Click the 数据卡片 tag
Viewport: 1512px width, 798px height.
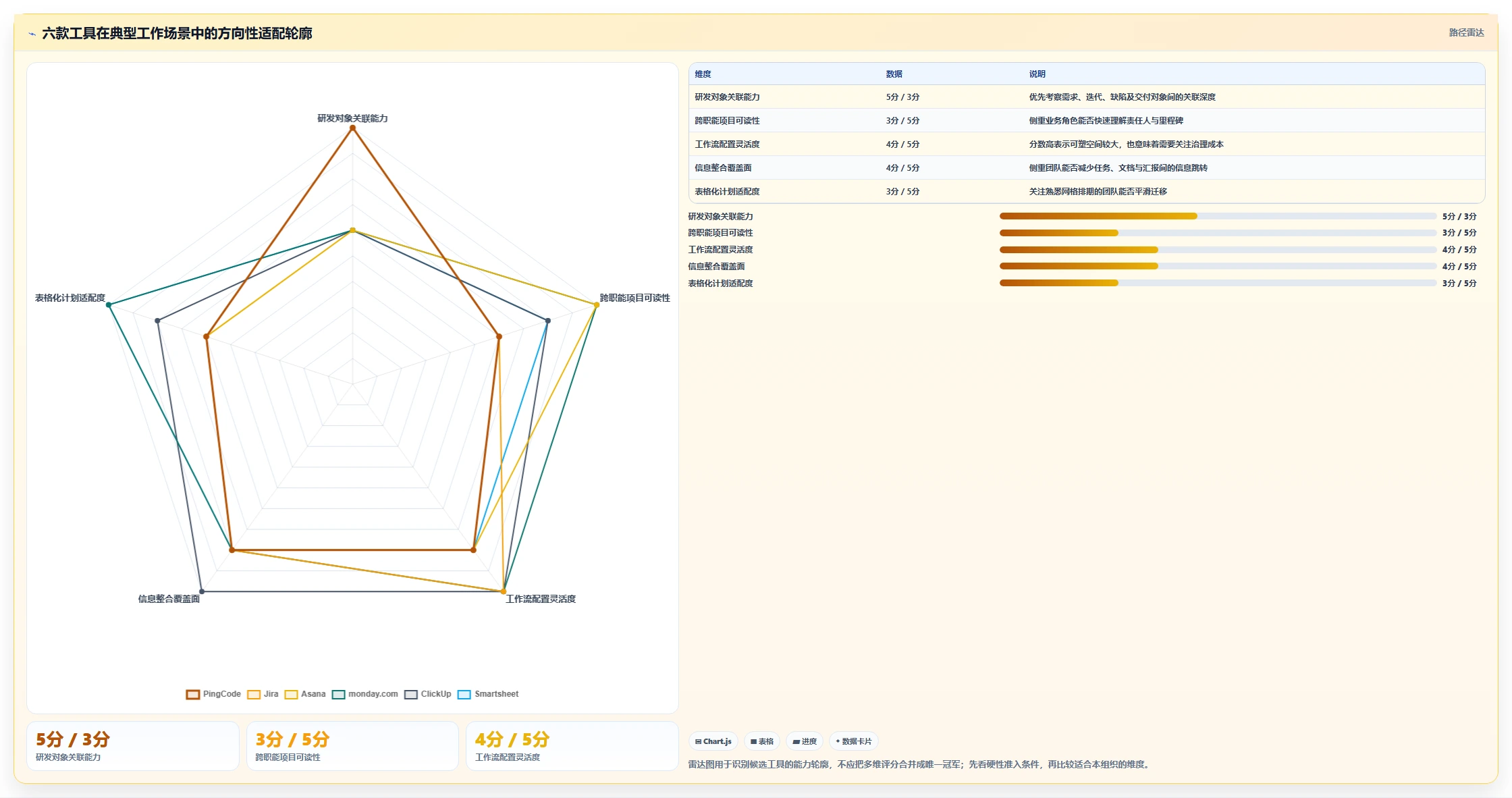(854, 741)
